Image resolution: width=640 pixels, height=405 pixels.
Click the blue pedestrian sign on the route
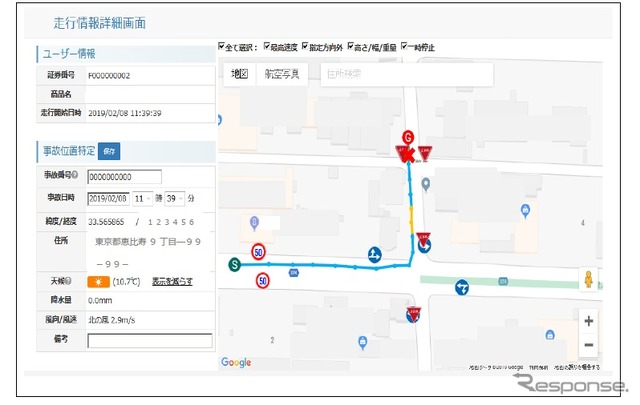374,255
